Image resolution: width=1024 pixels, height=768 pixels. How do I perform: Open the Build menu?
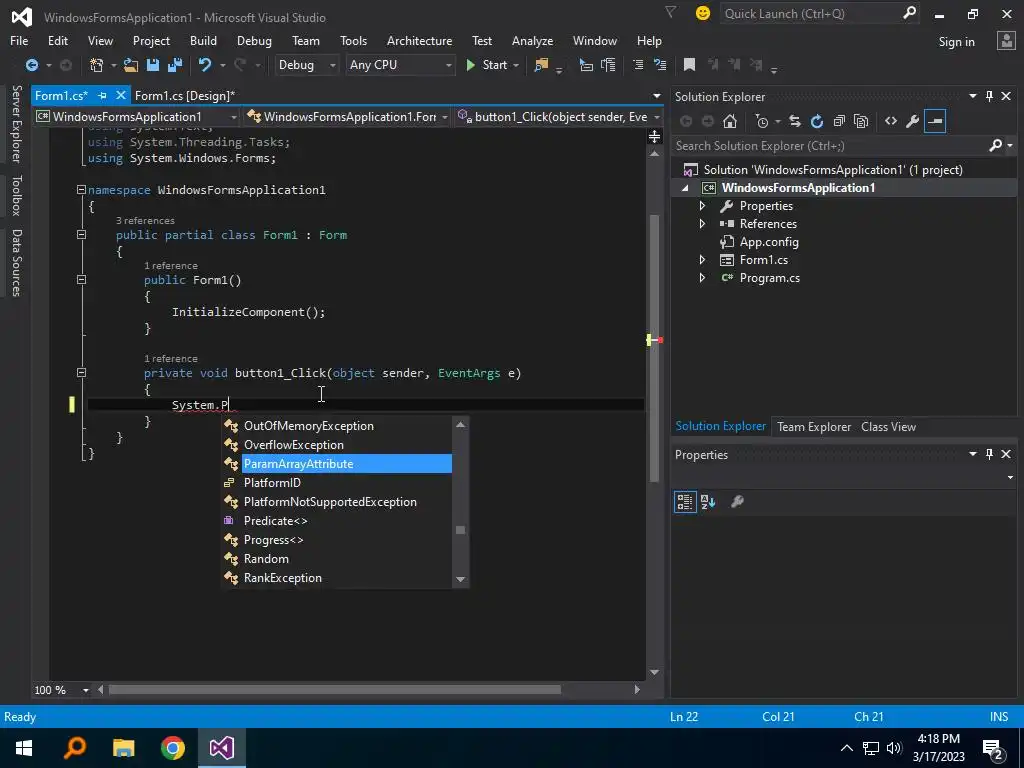coord(203,40)
